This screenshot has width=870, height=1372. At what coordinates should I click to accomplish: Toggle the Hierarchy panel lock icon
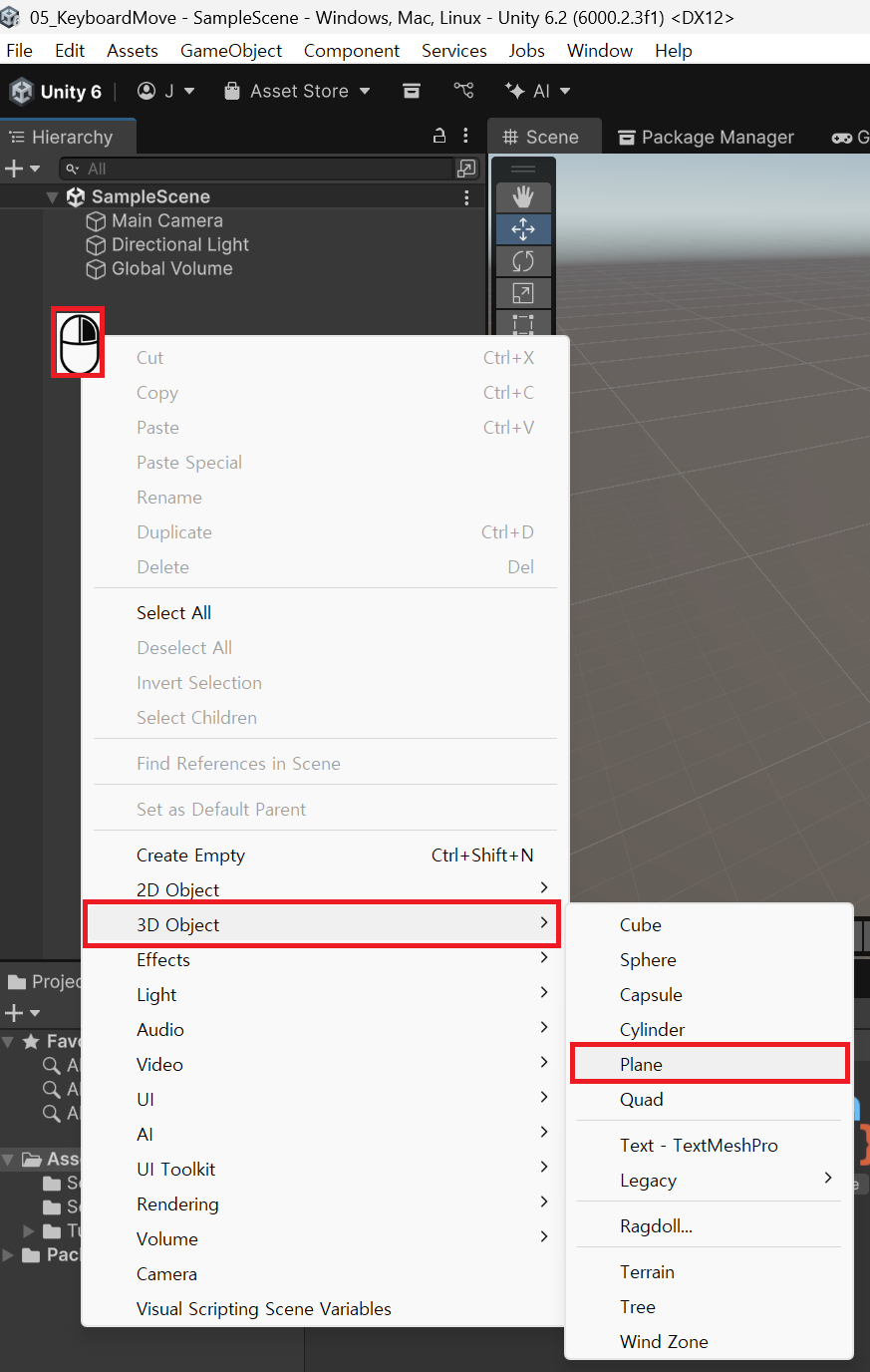point(438,136)
